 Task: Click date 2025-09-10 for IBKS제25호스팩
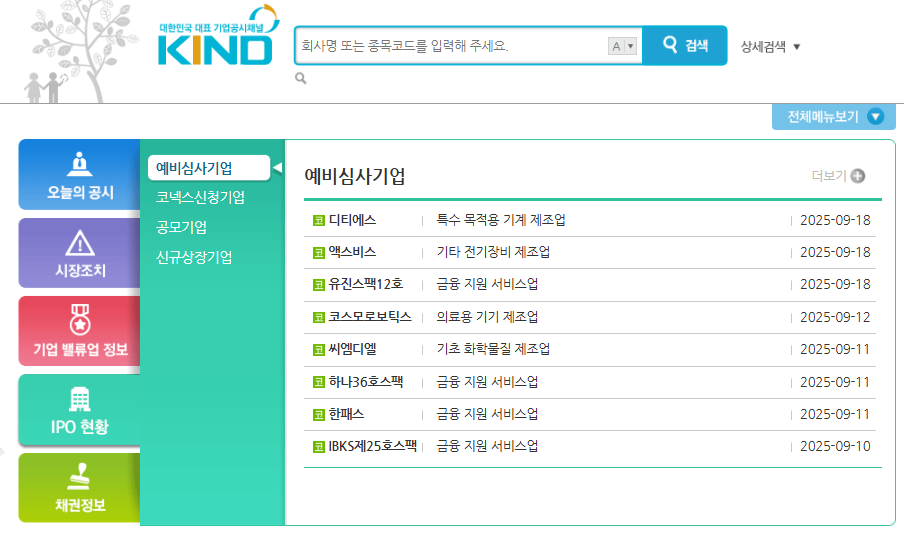point(835,446)
